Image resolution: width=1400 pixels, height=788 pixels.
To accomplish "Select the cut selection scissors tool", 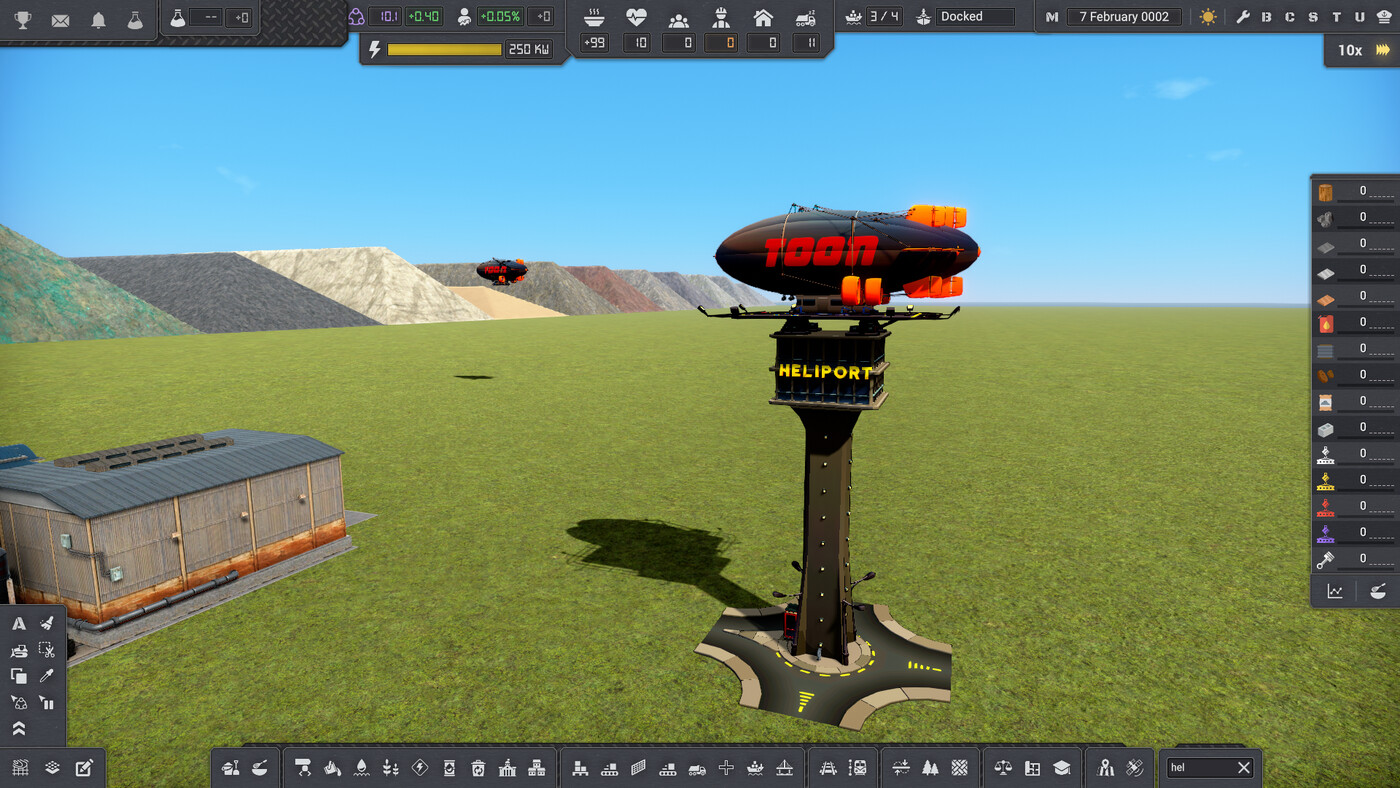I will (46, 650).
